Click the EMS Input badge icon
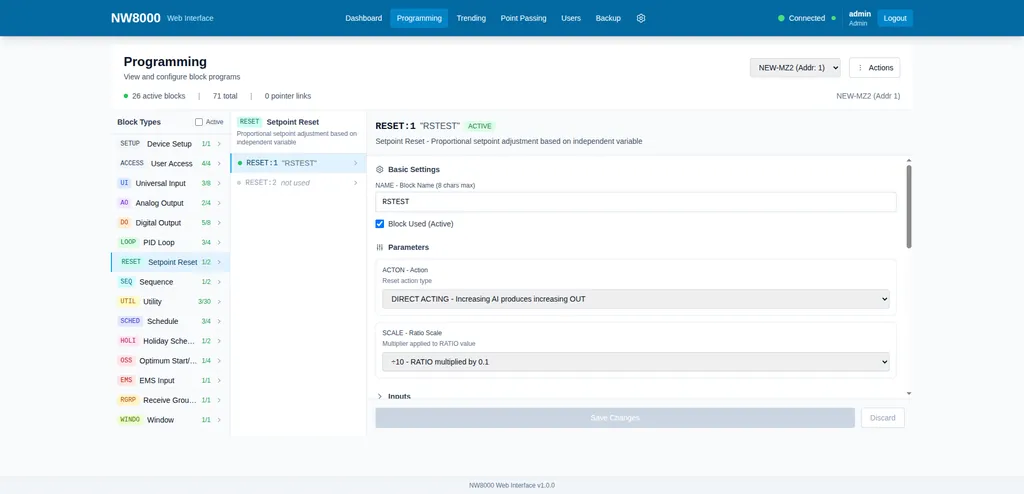Screen dimensions: 1024x494 pos(126,380)
